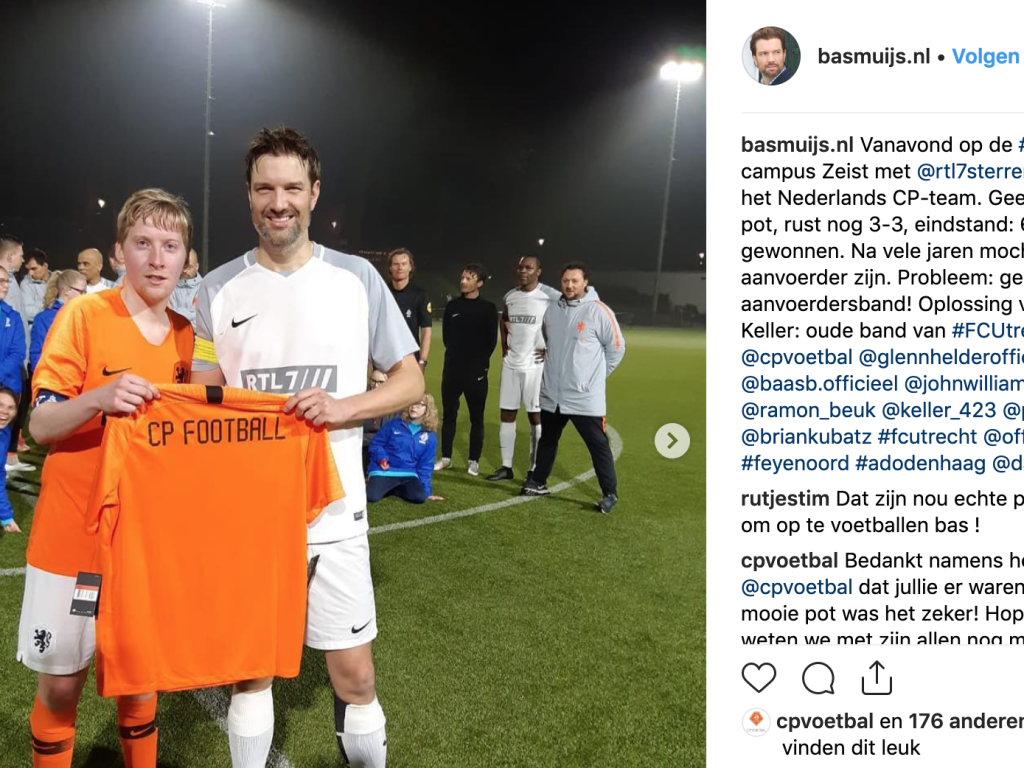
Task: Open the #feyenoord hashtag
Action: click(795, 463)
